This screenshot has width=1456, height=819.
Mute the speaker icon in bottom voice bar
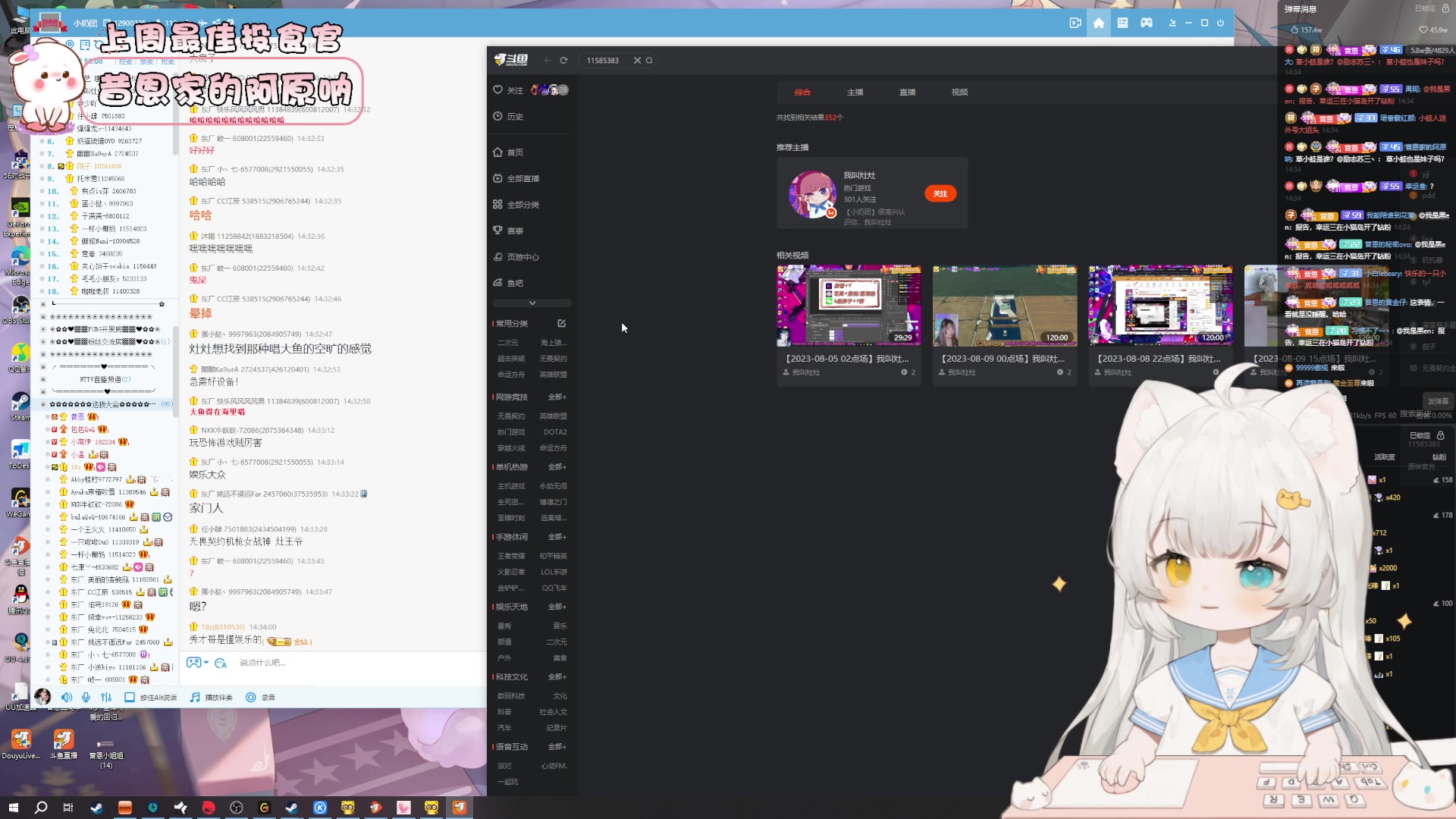[67, 698]
